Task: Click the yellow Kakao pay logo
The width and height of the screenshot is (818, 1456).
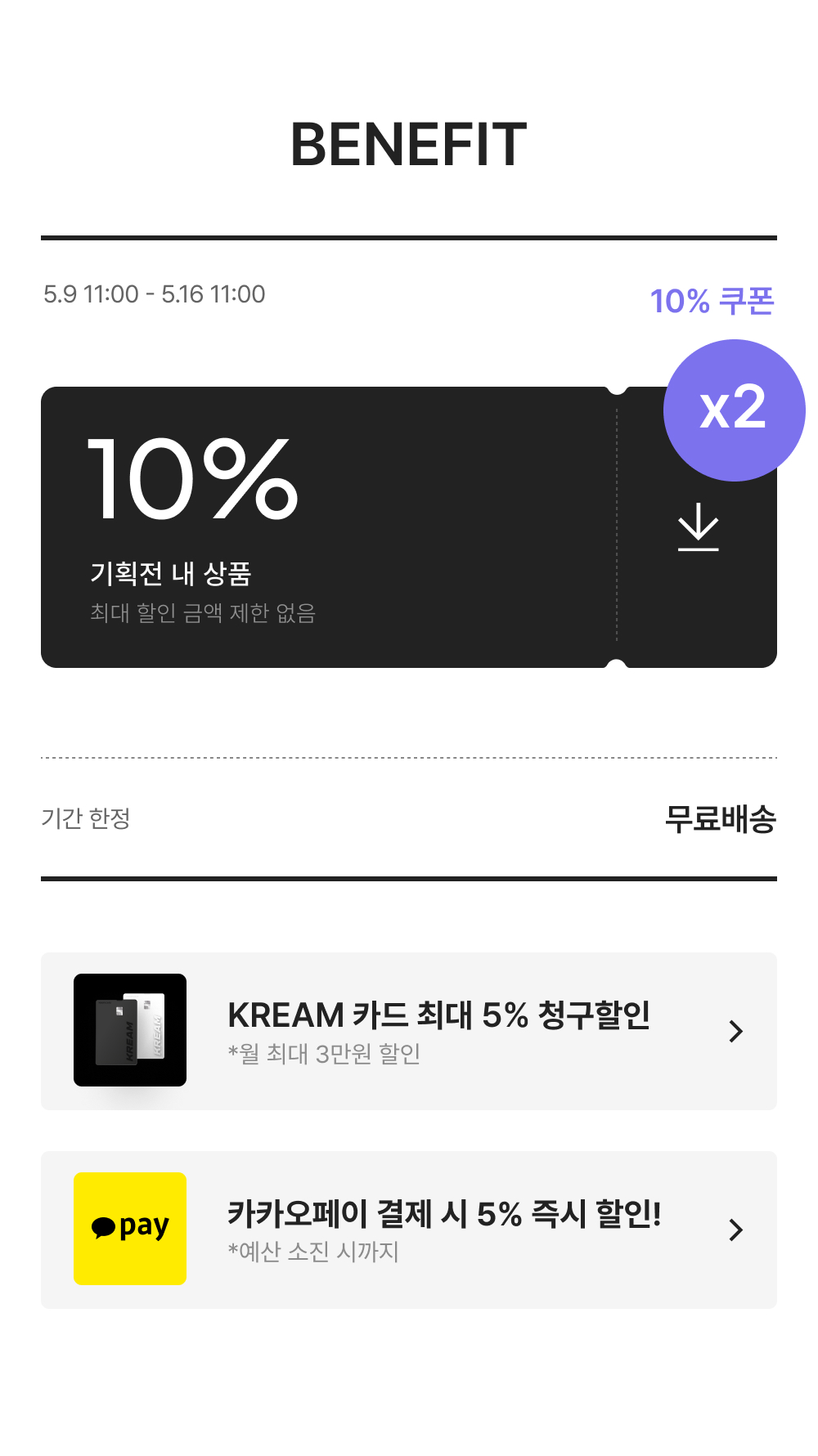Action: [130, 1228]
